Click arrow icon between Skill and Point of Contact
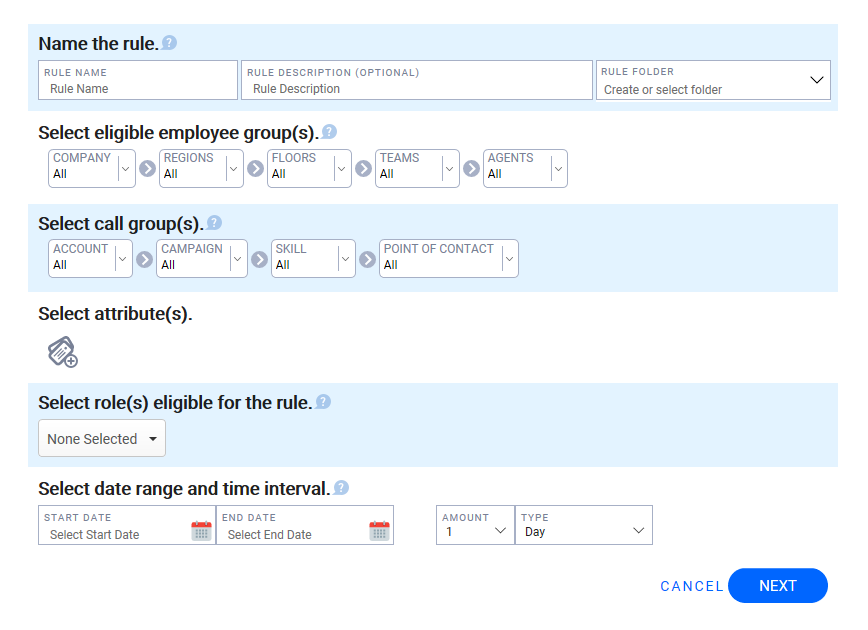Image resolution: width=868 pixels, height=630 pixels. point(367,259)
